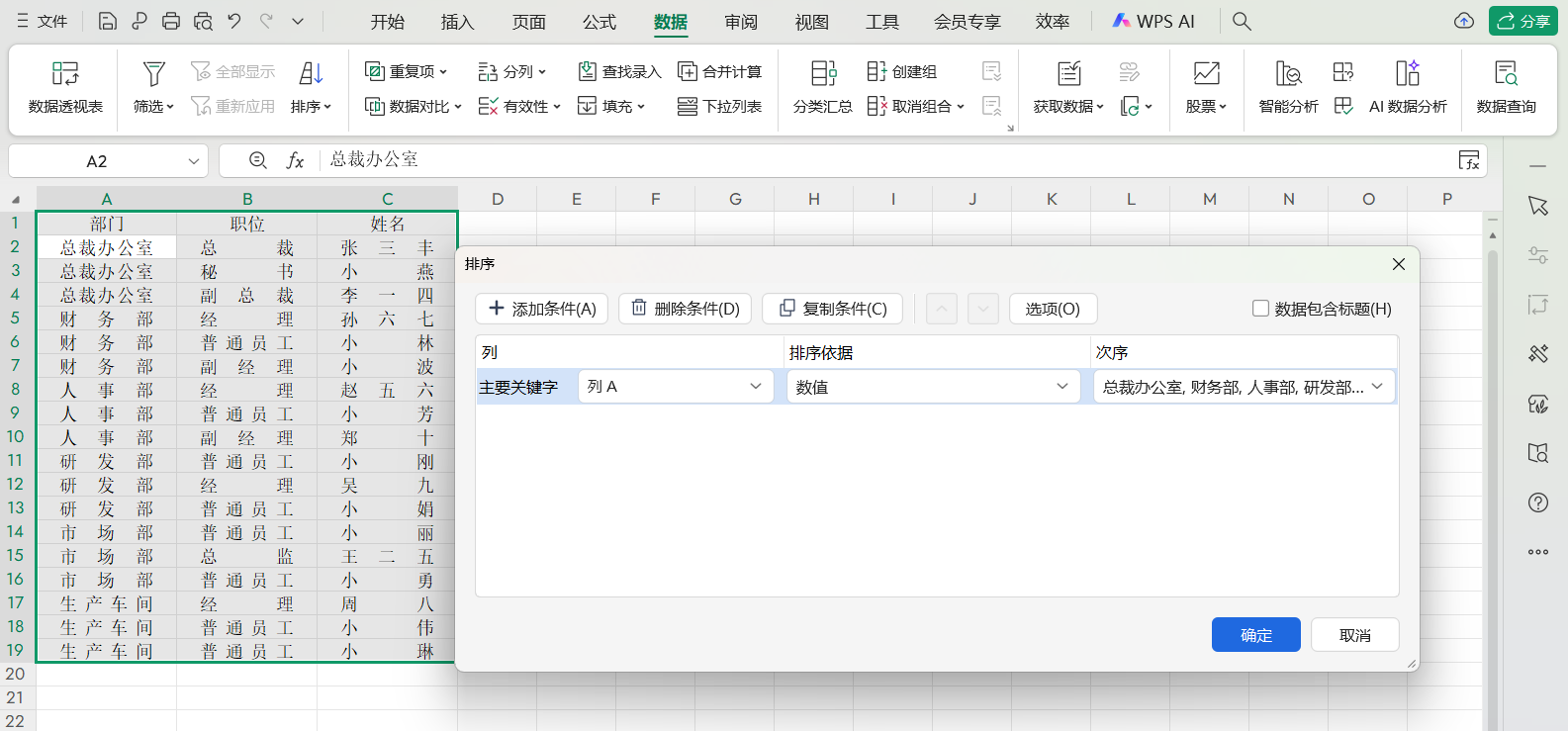Click the insert function fx icon
The width and height of the screenshot is (1568, 731).
(x=295, y=160)
